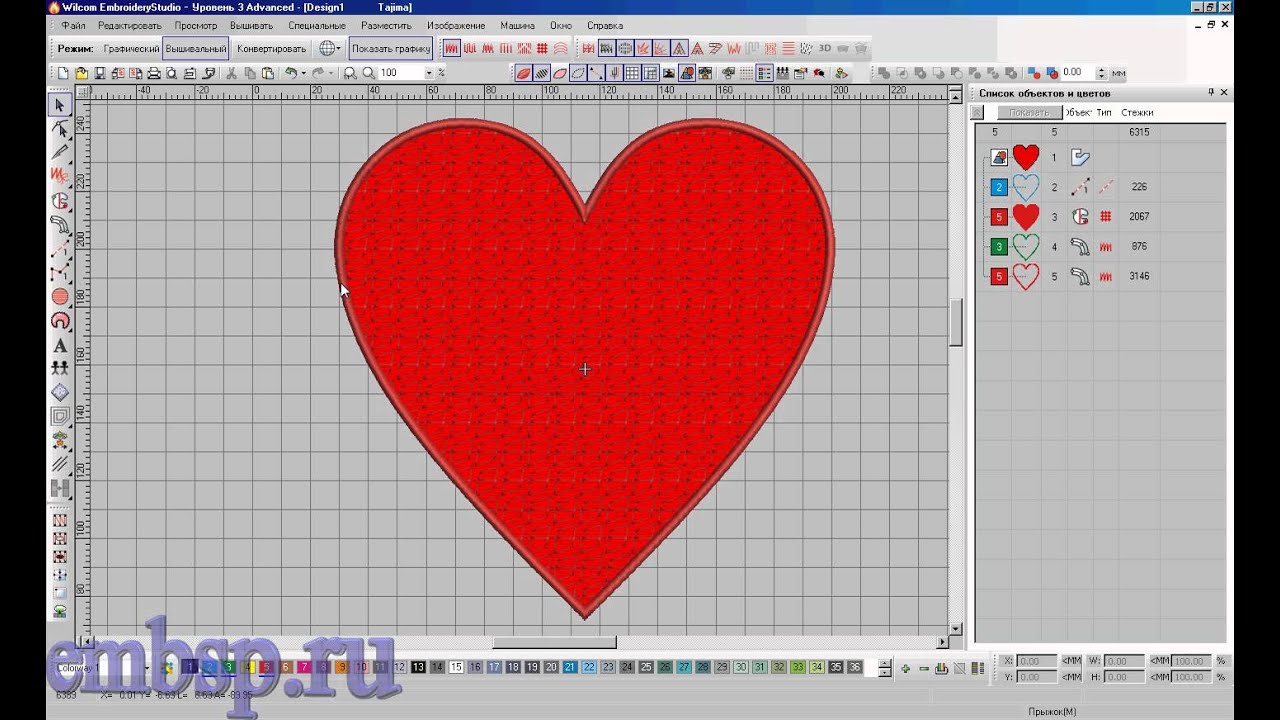This screenshot has width=1280, height=720.
Task: Click the green plus add color icon
Action: 906,669
